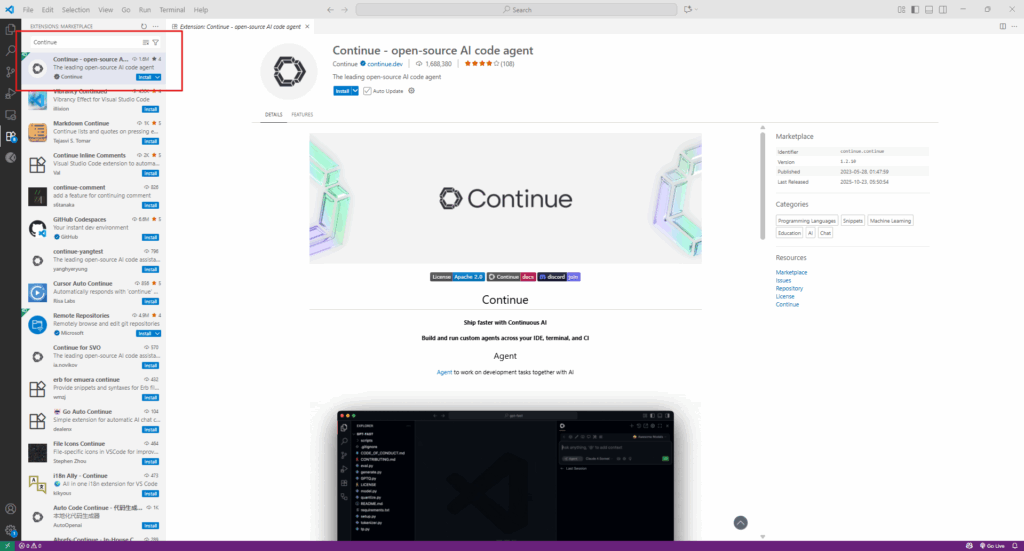The height and width of the screenshot is (551, 1024).
Task: Open the Accounts icon in activity bar
Action: 10,509
